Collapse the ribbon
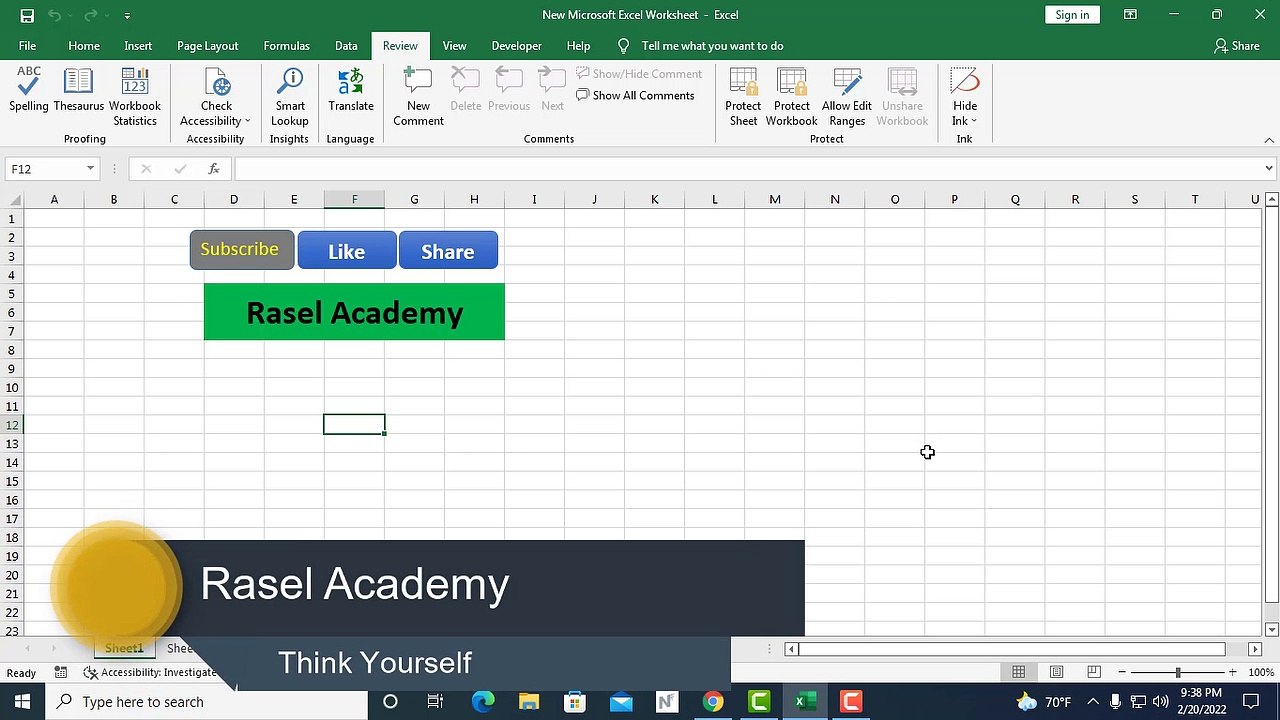 [x=1269, y=140]
